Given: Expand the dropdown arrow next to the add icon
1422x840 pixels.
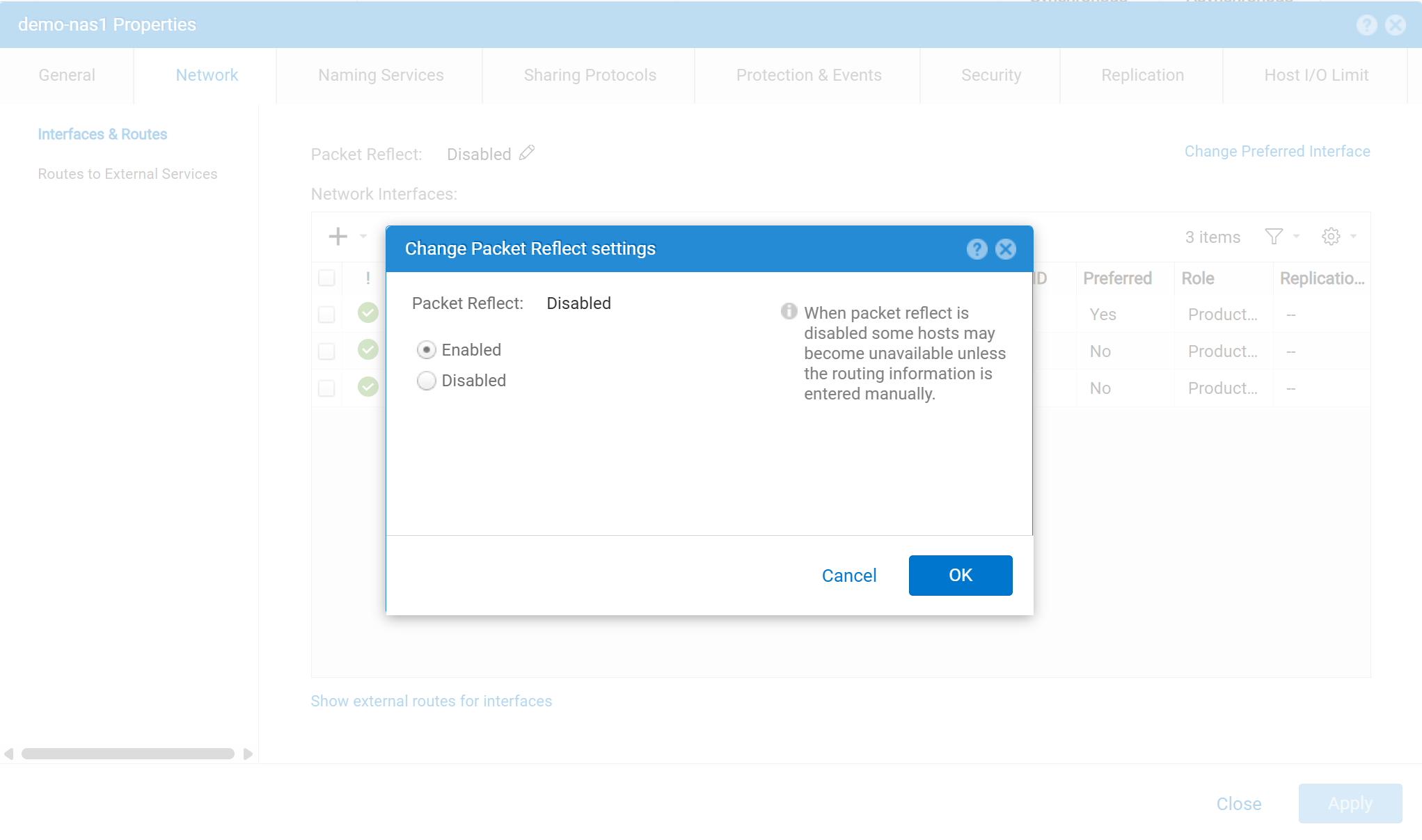Looking at the screenshot, I should pos(361,237).
